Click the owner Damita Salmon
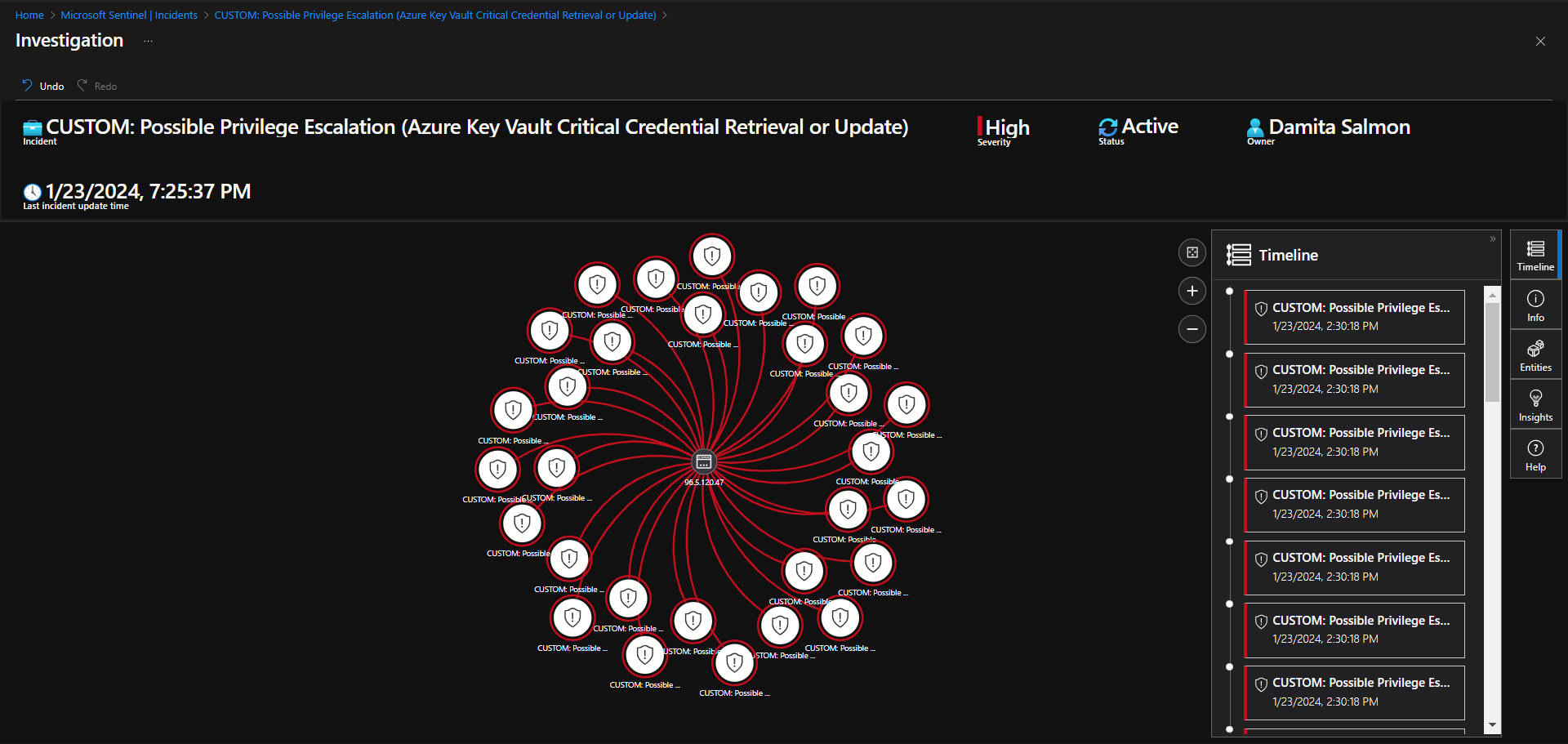 point(1329,130)
